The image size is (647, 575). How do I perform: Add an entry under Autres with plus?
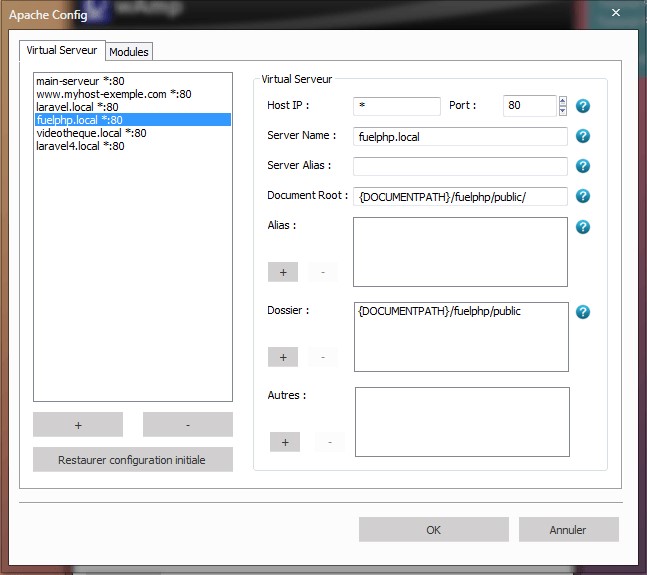click(x=284, y=442)
